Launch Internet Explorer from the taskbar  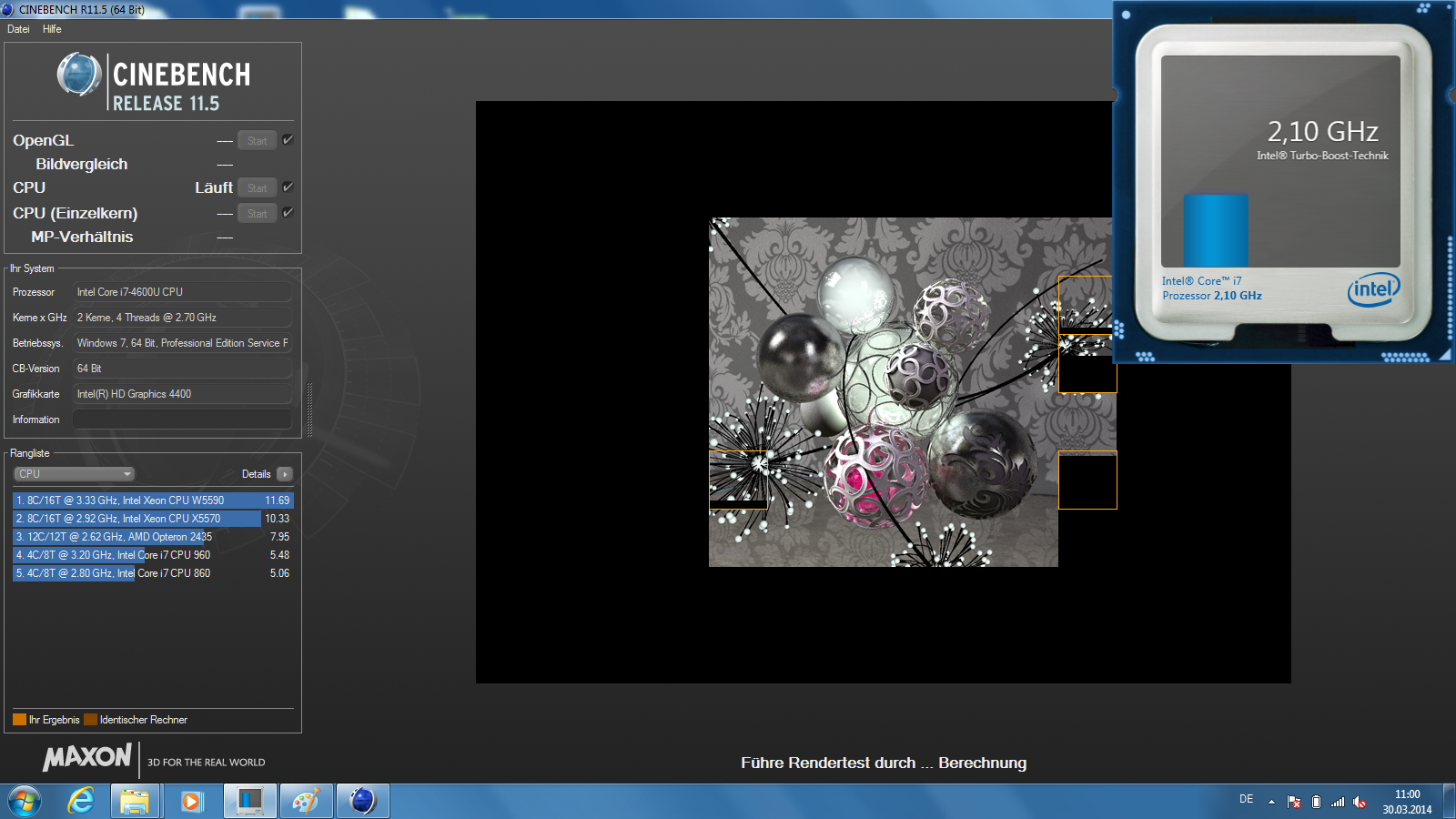point(81,802)
